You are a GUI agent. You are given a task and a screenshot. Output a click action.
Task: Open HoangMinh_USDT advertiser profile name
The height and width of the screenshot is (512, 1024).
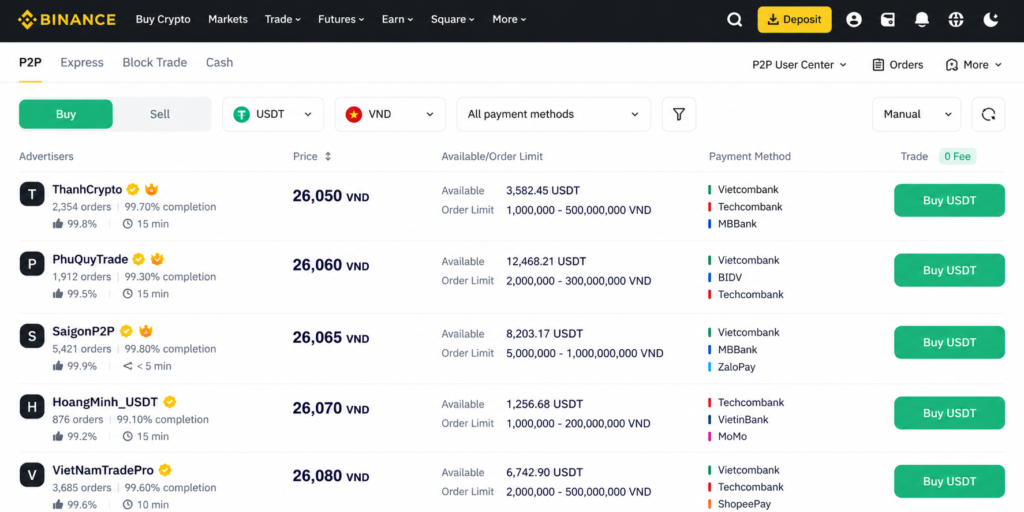point(106,402)
